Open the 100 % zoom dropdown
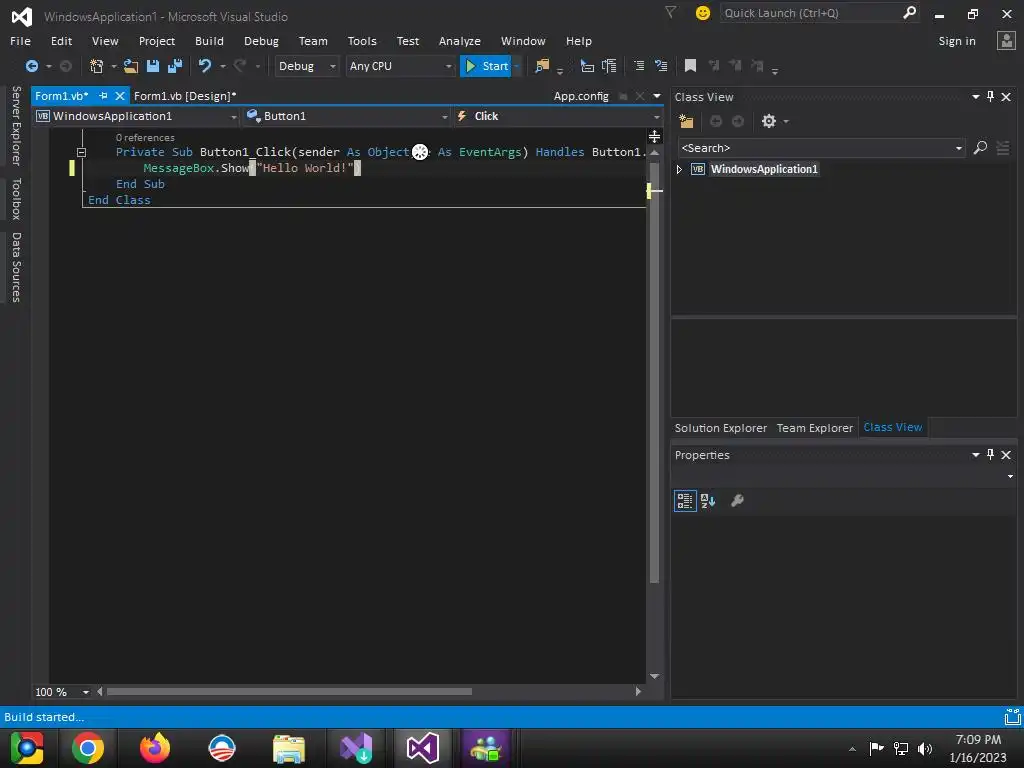 point(86,692)
